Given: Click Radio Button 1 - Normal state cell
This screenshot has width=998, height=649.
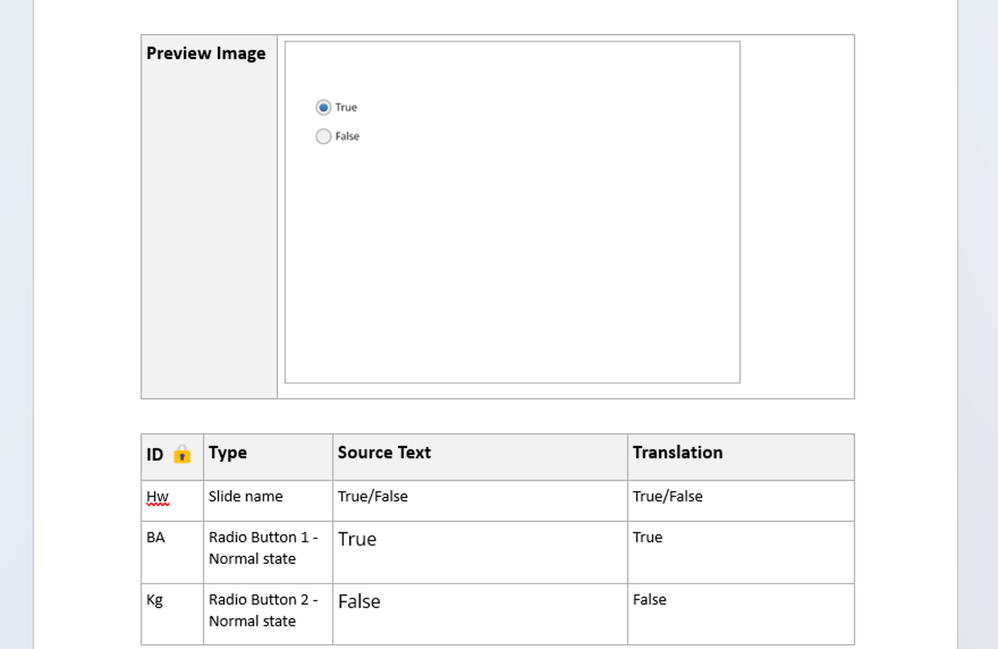Looking at the screenshot, I should tap(262, 548).
